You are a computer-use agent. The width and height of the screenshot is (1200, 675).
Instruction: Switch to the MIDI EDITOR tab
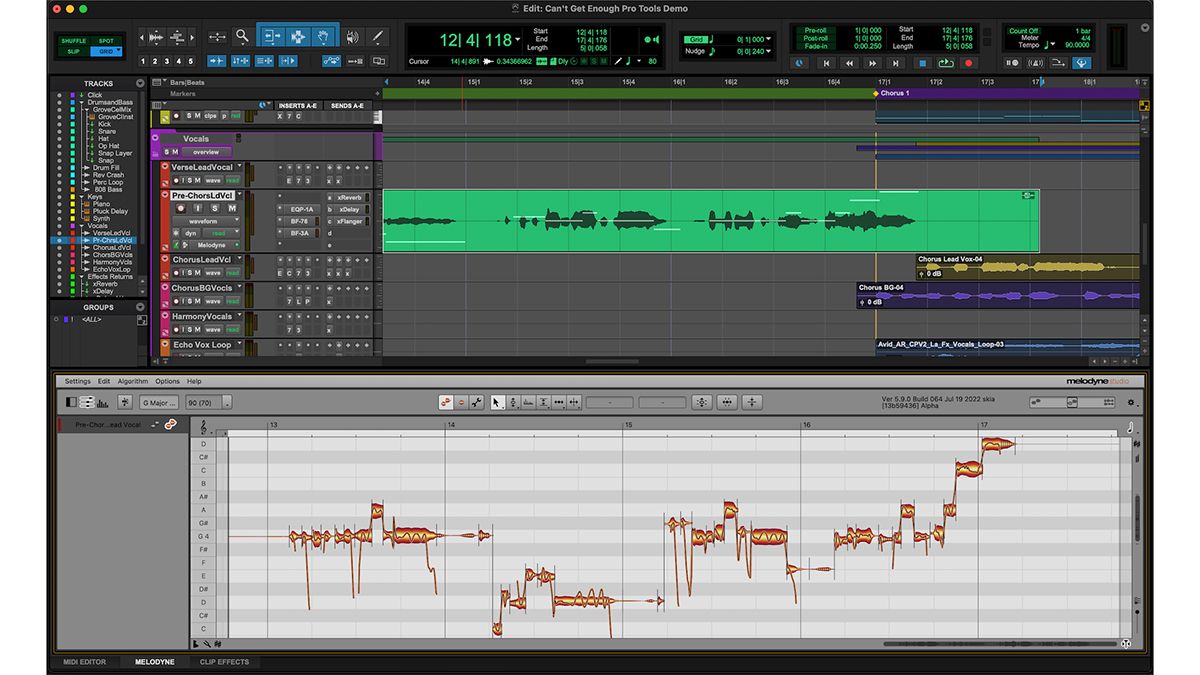coord(85,661)
